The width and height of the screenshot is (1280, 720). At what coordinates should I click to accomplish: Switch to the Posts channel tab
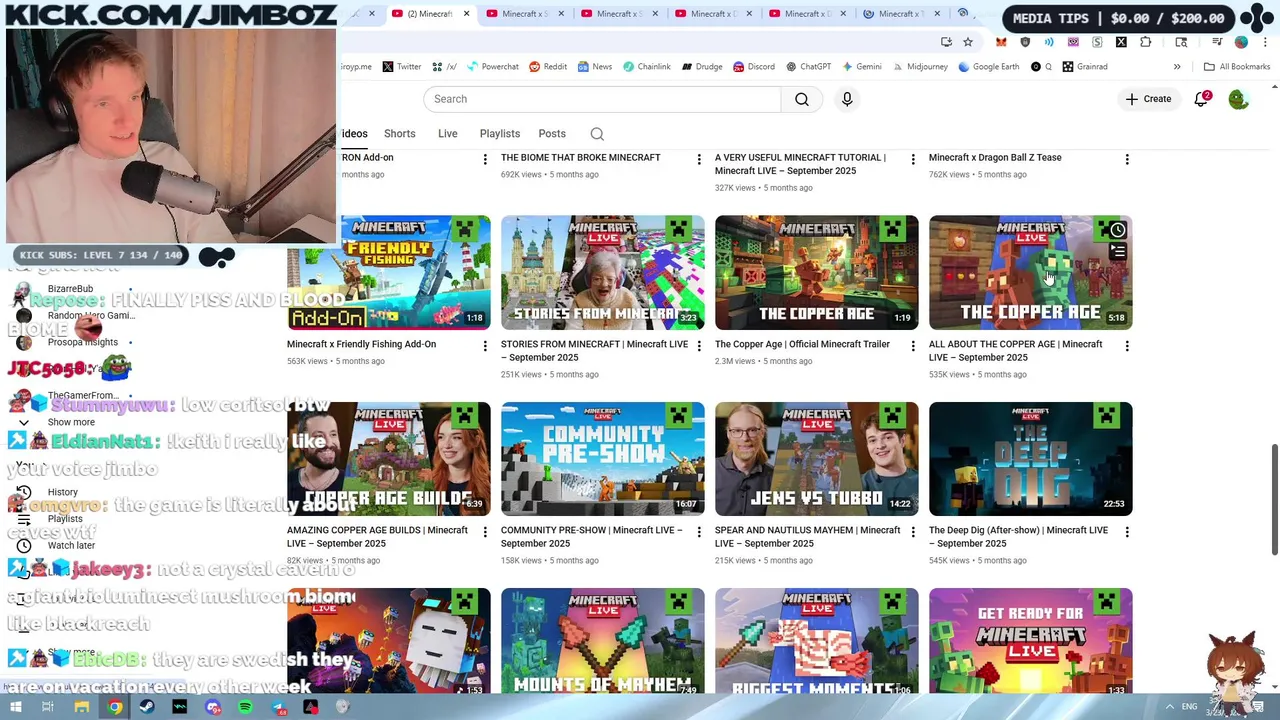pyautogui.click(x=551, y=134)
